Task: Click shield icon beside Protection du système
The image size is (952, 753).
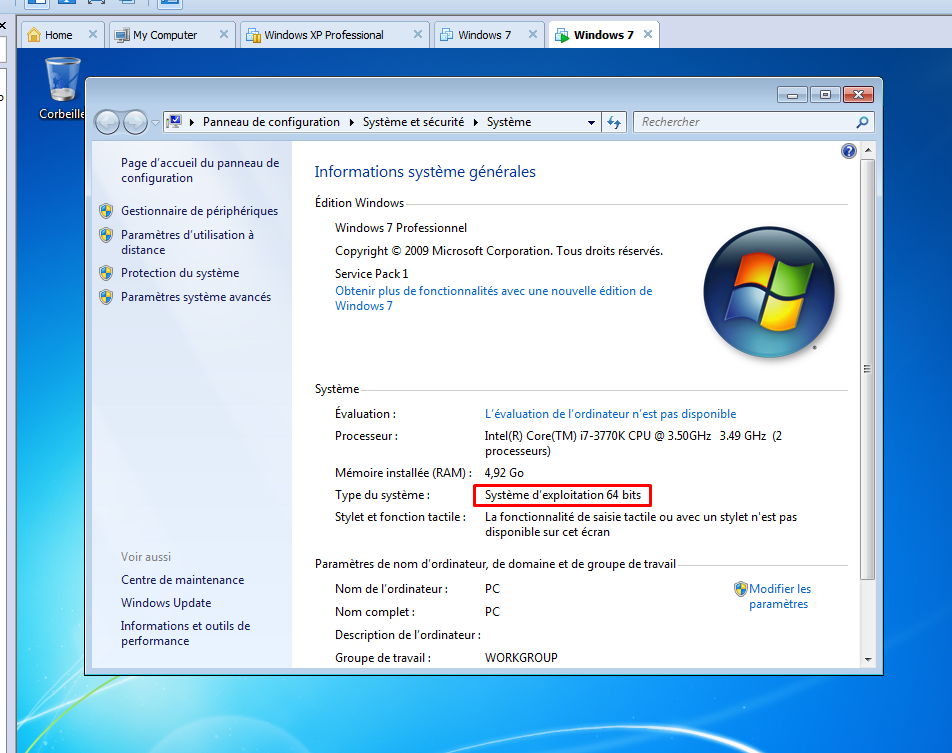Action: pyautogui.click(x=106, y=273)
